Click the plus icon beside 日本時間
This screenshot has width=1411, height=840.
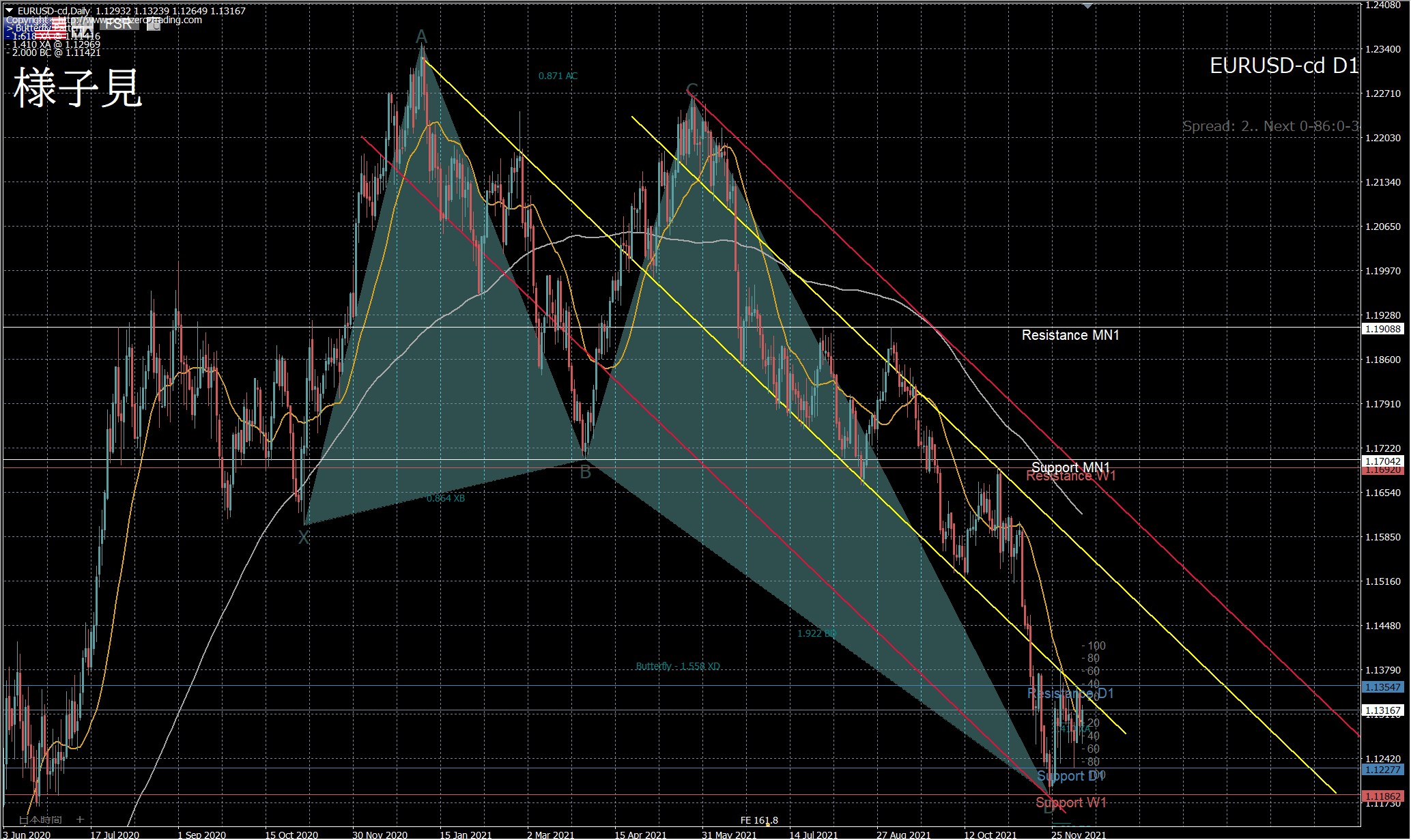point(80,819)
